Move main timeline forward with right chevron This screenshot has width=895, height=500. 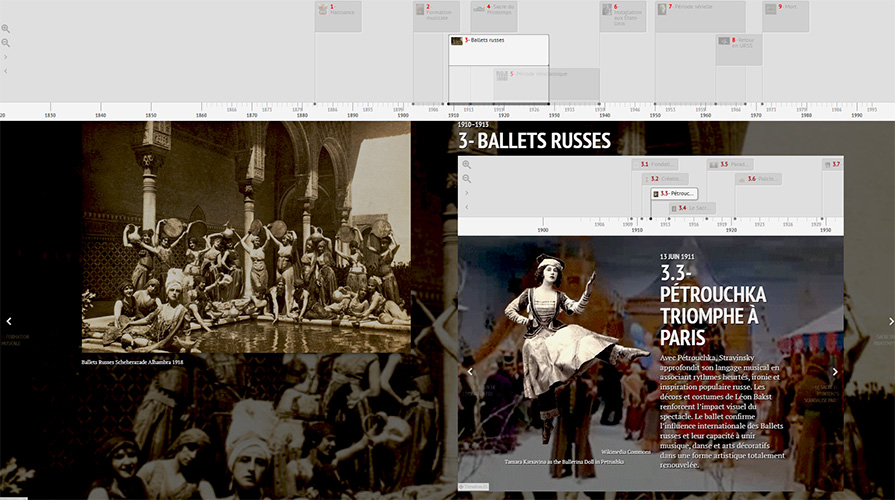tap(6, 57)
